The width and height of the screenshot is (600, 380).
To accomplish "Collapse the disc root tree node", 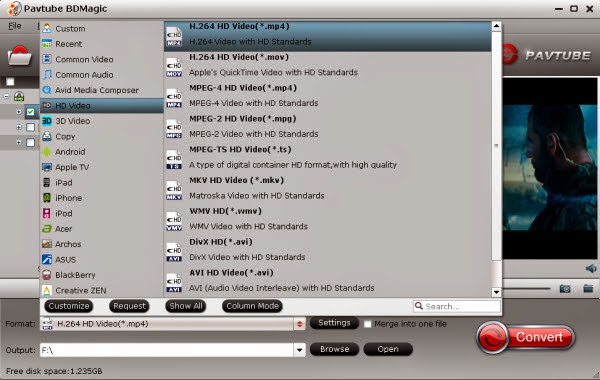I will 7,96.
